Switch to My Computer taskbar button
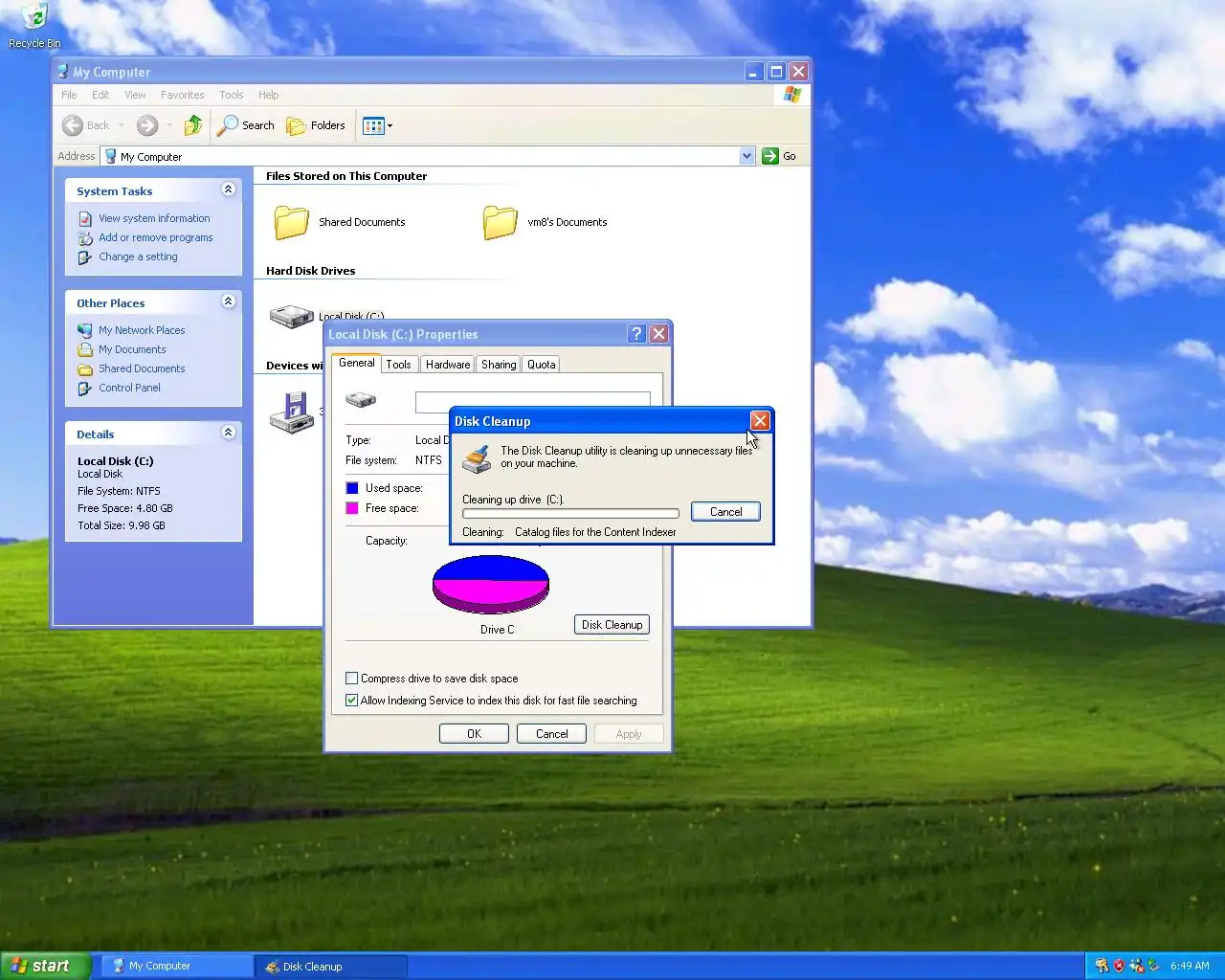 tap(177, 966)
